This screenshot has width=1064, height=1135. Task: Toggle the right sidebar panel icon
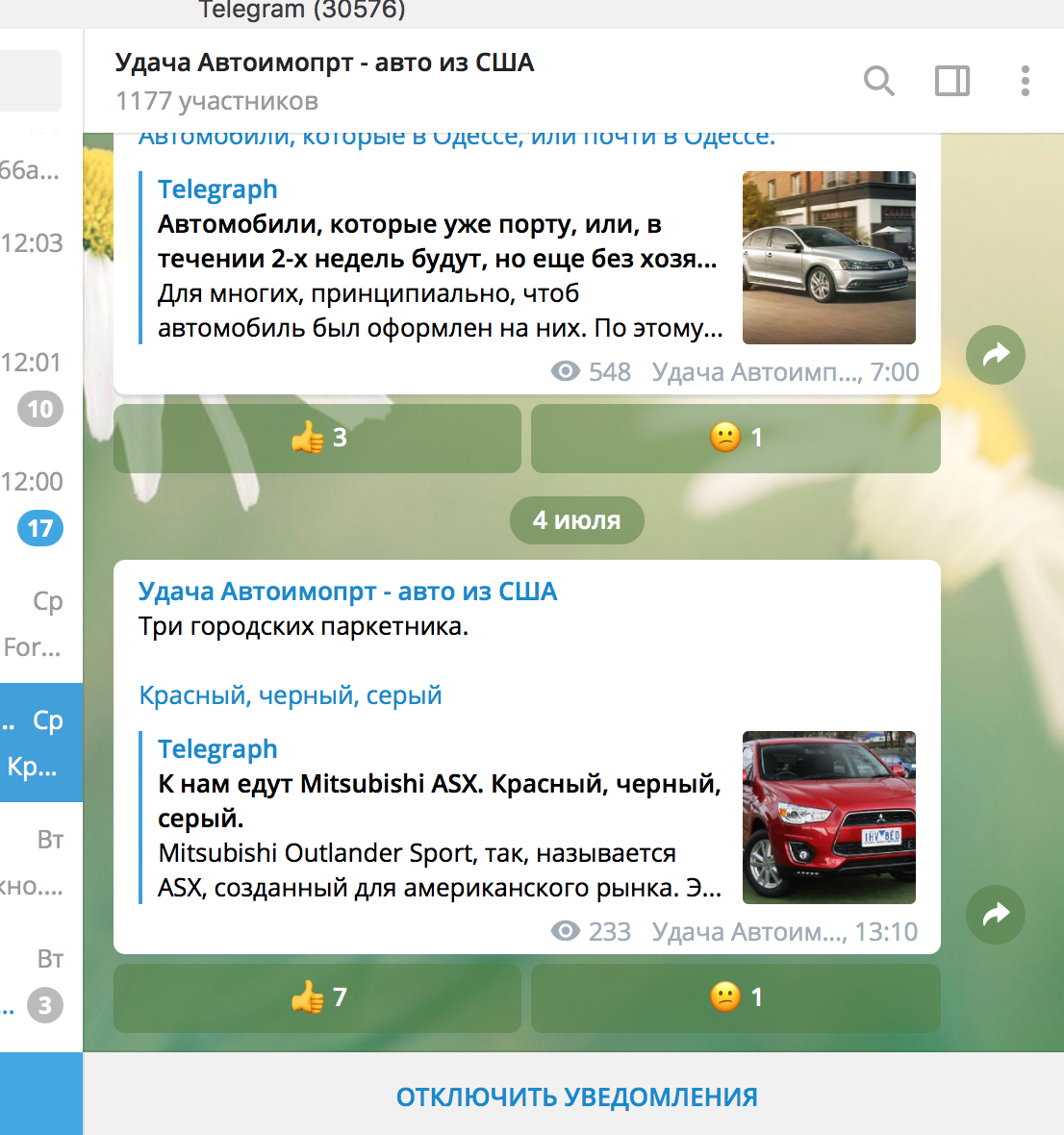click(x=951, y=81)
